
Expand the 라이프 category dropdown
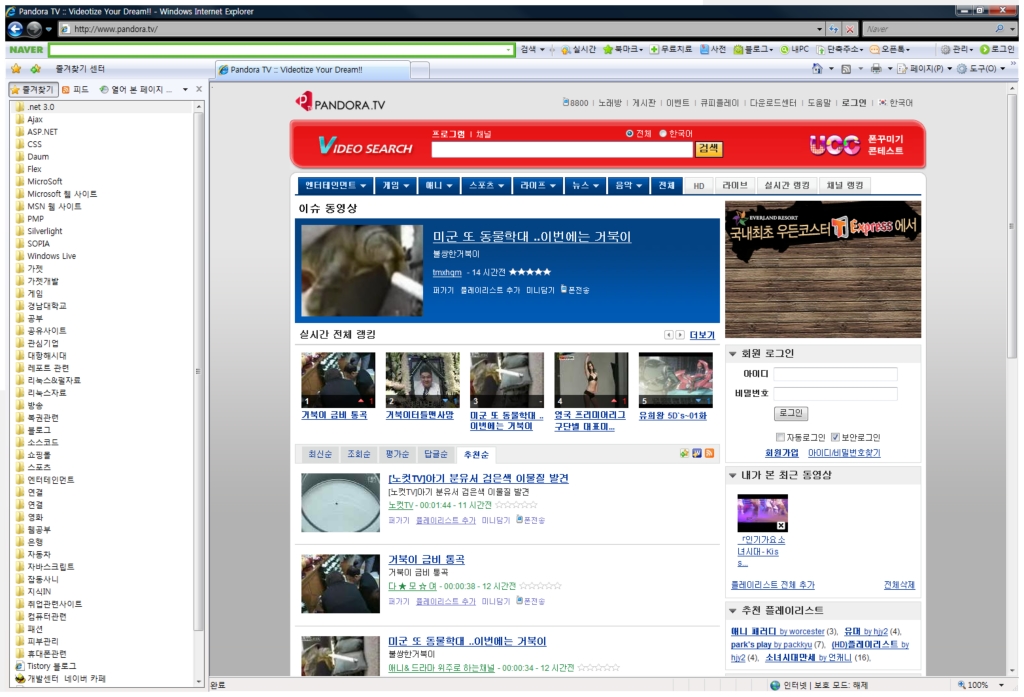pos(537,186)
